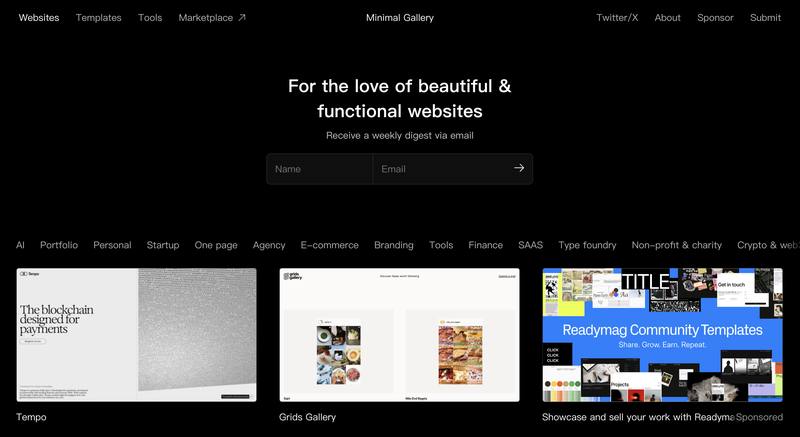800x437 pixels.
Task: Filter by Personal category
Action: [112, 245]
